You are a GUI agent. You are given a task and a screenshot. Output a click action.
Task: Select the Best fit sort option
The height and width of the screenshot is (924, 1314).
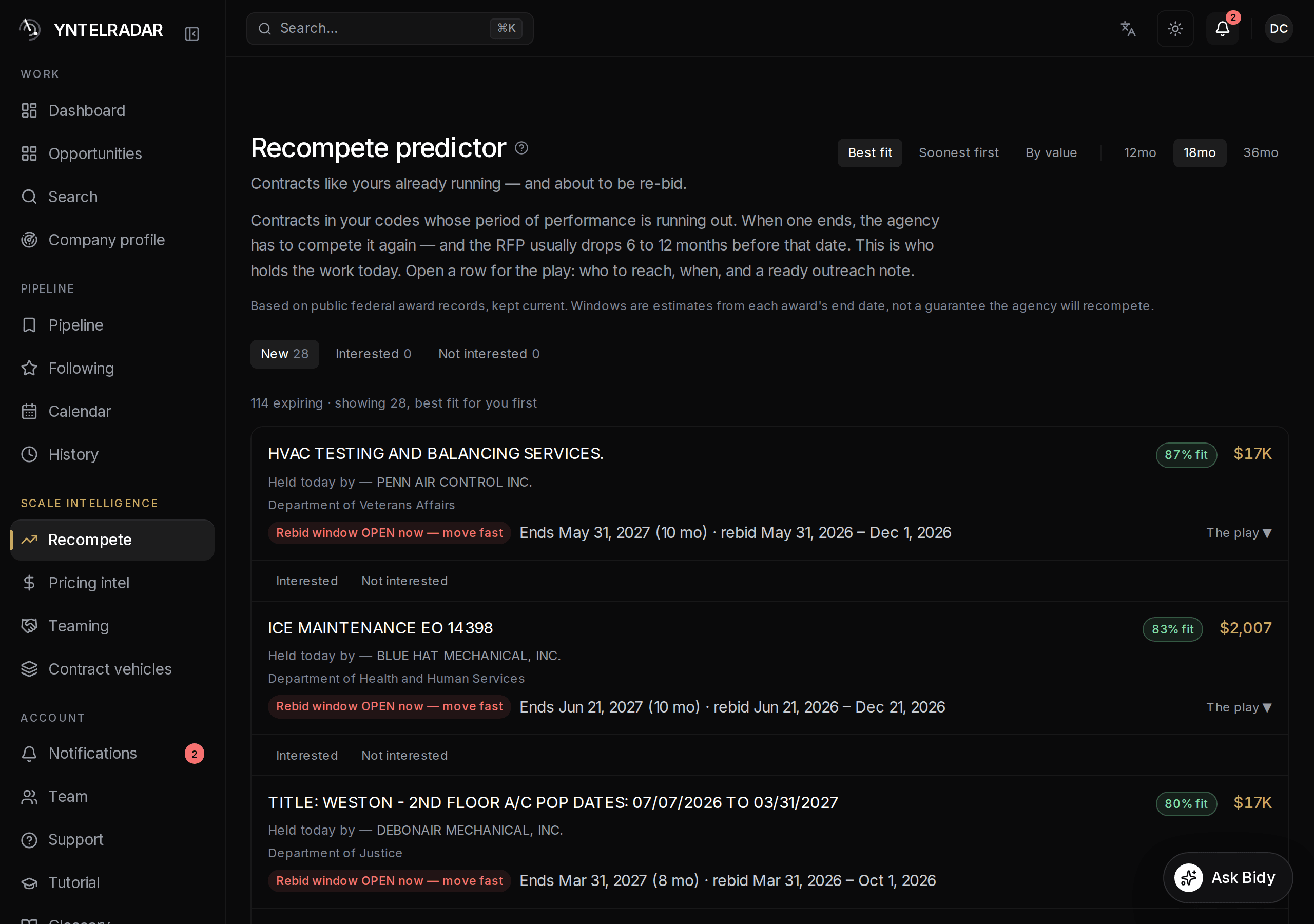(869, 153)
